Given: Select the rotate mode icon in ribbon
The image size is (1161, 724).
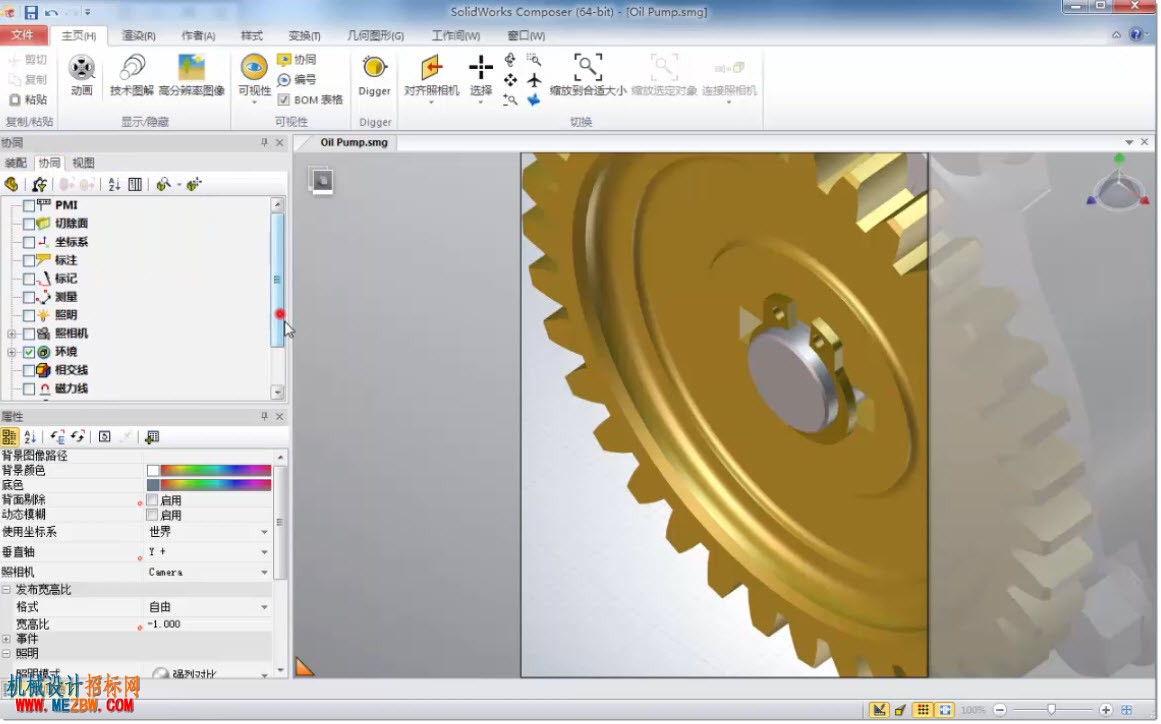Looking at the screenshot, I should click(510, 60).
